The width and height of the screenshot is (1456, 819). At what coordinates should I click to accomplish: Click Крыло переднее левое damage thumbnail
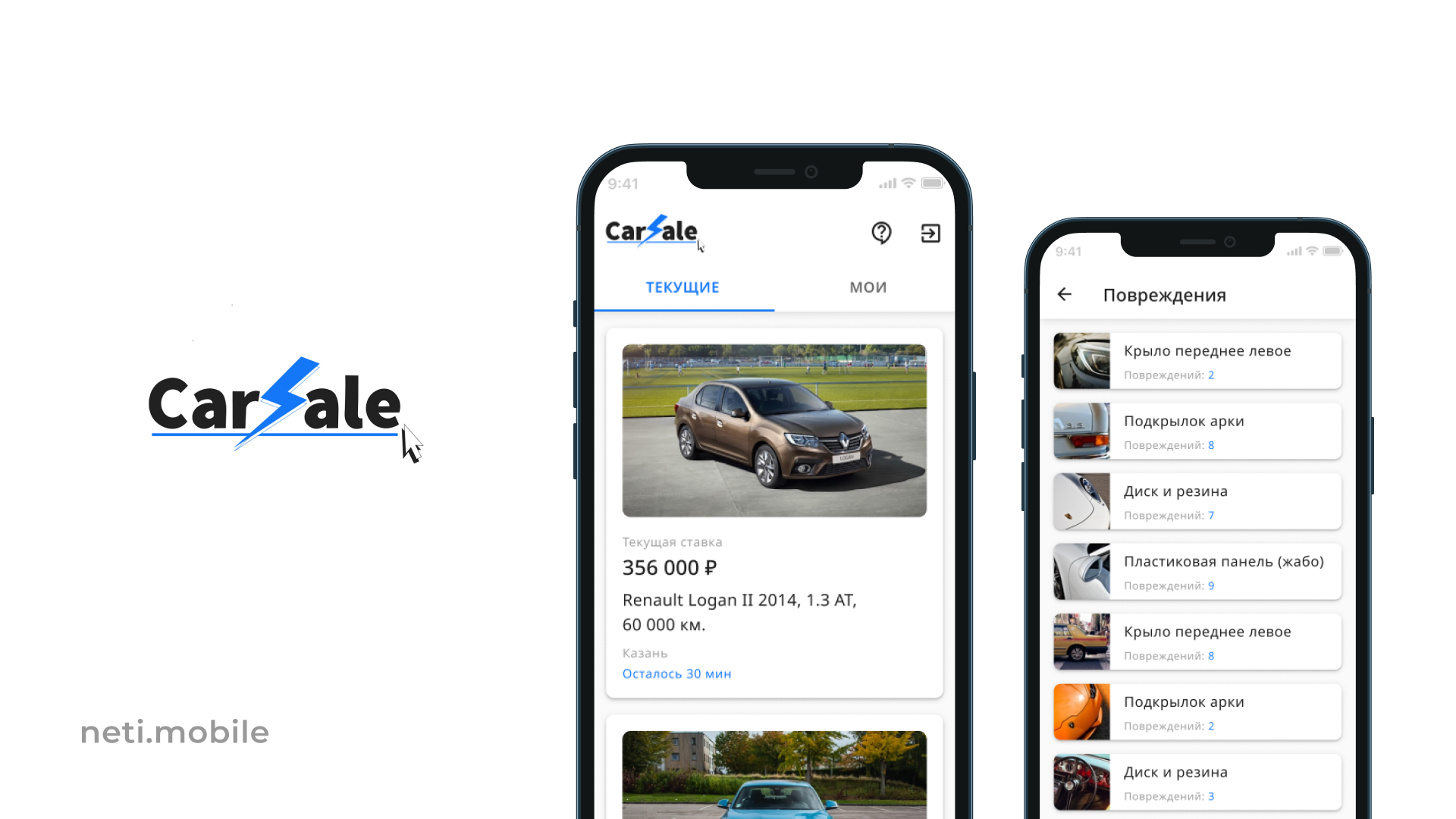point(1082,360)
